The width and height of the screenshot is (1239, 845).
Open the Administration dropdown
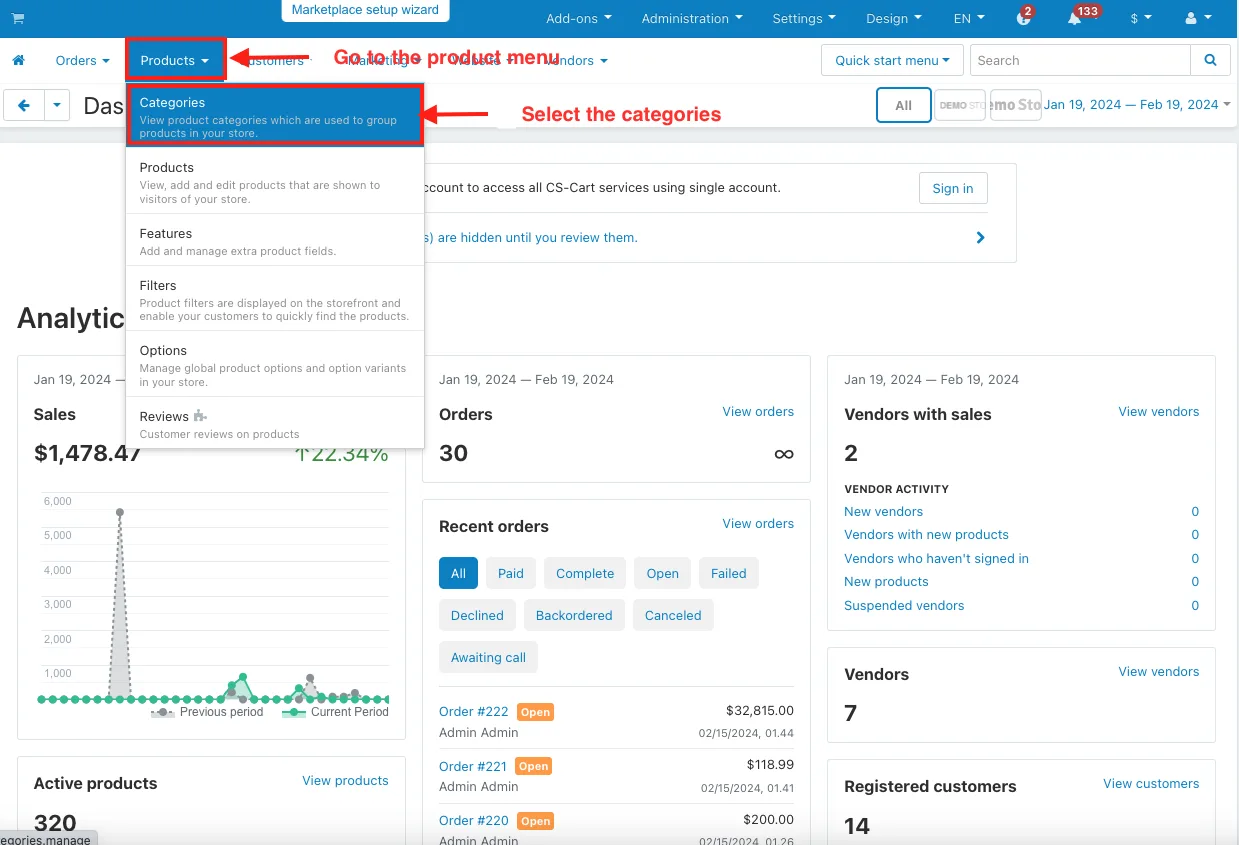pos(692,18)
